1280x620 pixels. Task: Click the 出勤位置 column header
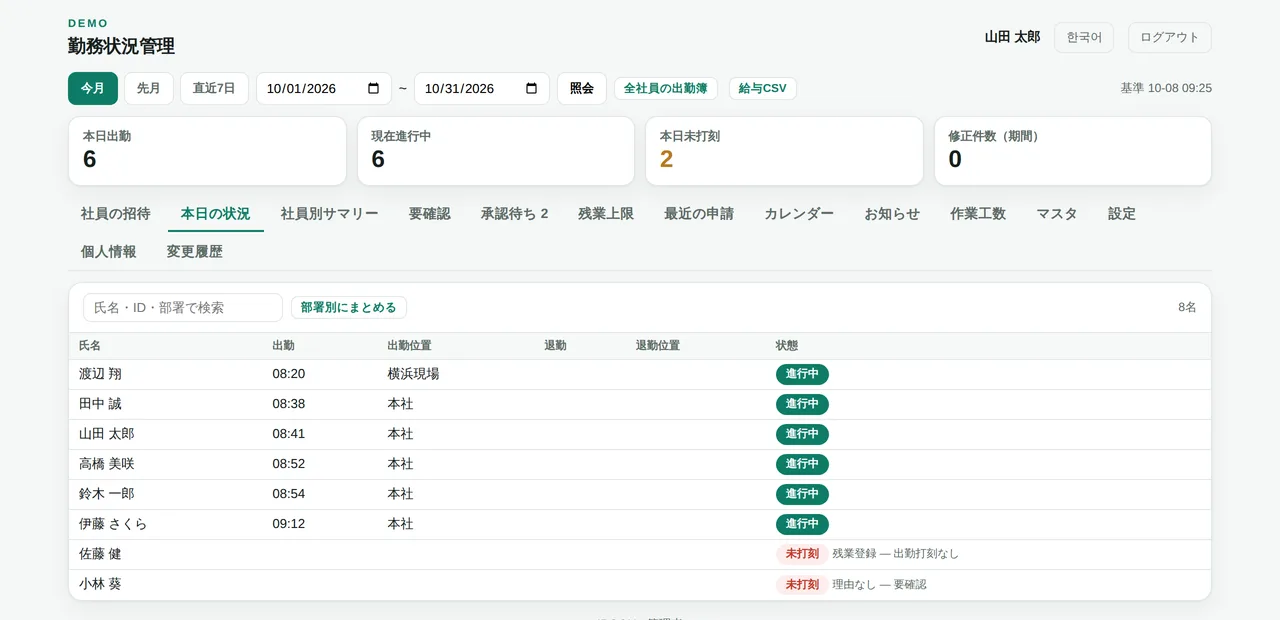(409, 346)
